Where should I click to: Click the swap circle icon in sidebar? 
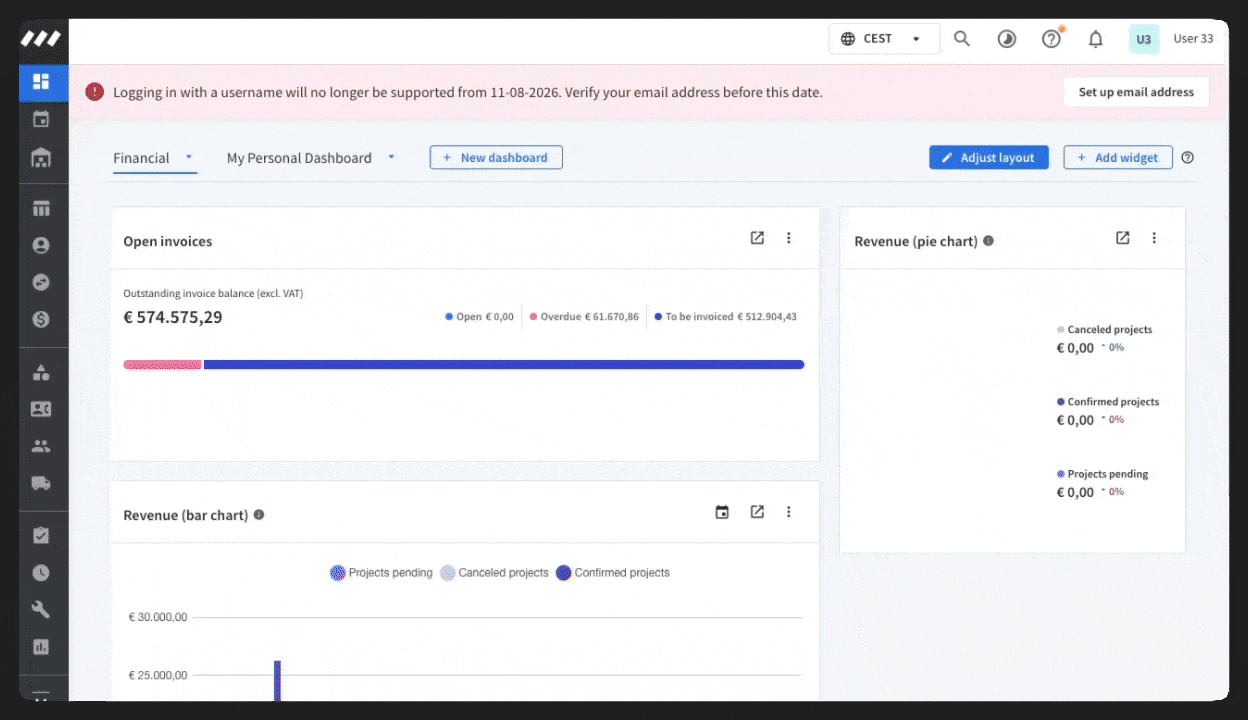41,283
